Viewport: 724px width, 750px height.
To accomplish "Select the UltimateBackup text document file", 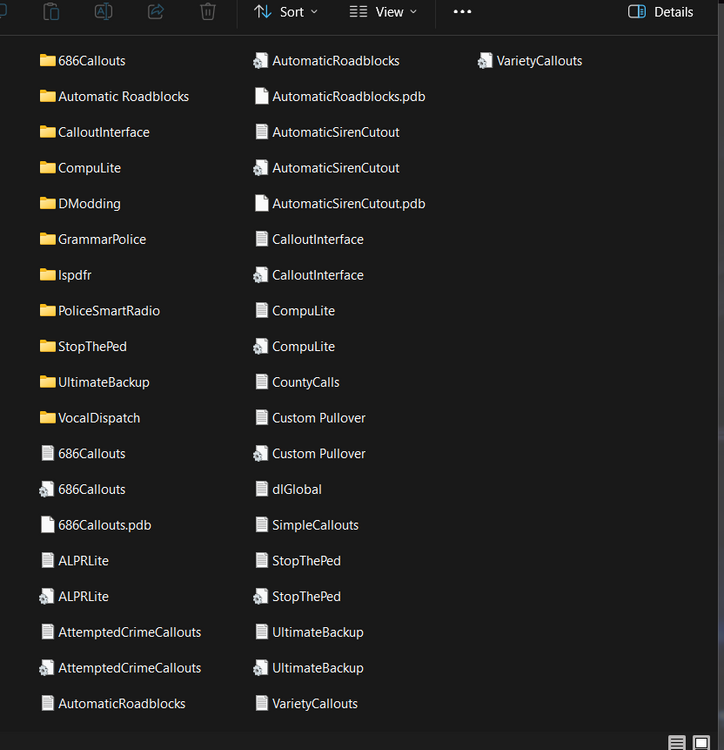I will (x=309, y=632).
